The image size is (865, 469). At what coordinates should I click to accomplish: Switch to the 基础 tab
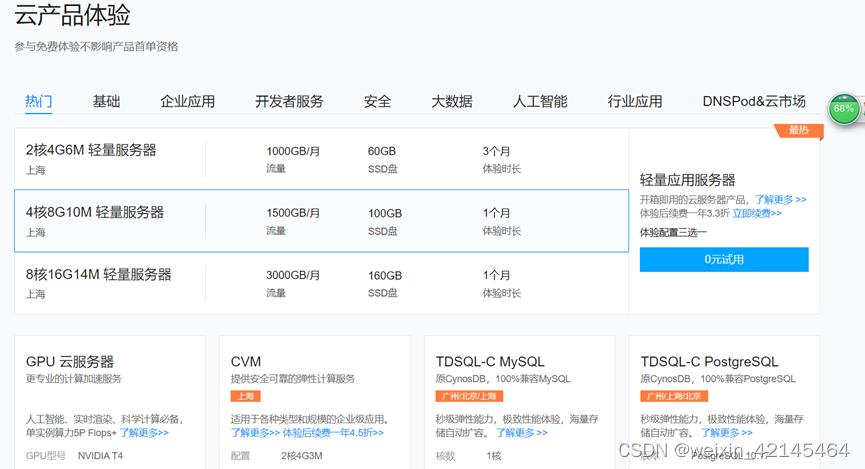[x=106, y=102]
